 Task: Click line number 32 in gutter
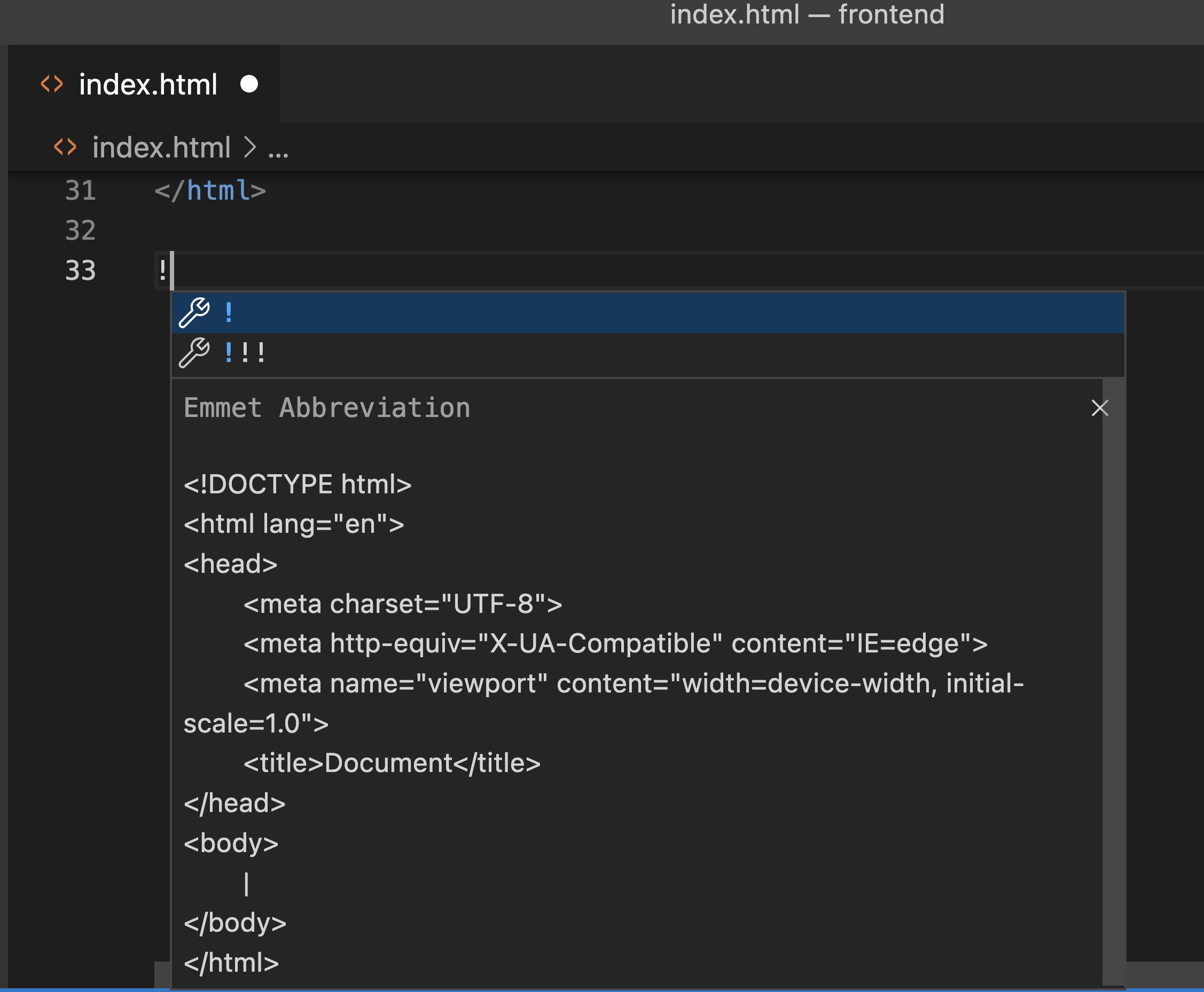(80, 230)
